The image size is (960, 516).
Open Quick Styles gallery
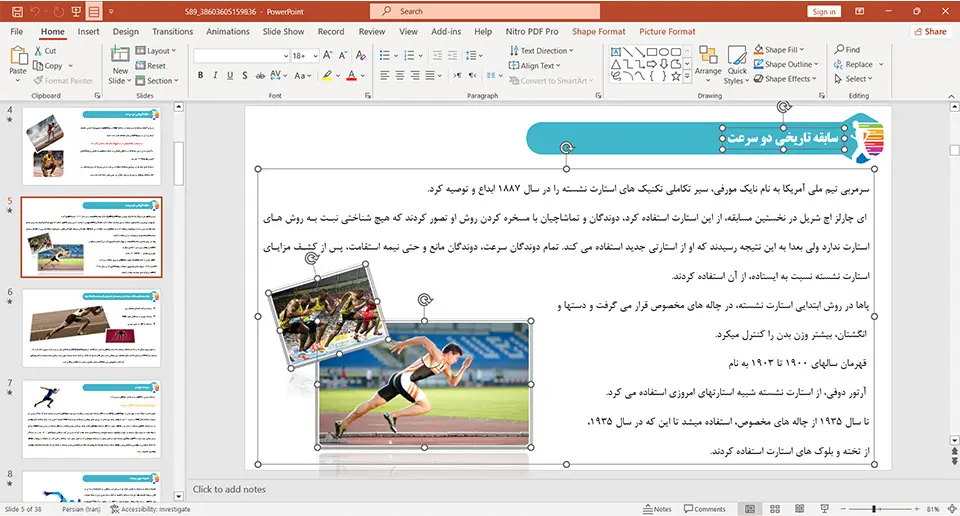(737, 64)
